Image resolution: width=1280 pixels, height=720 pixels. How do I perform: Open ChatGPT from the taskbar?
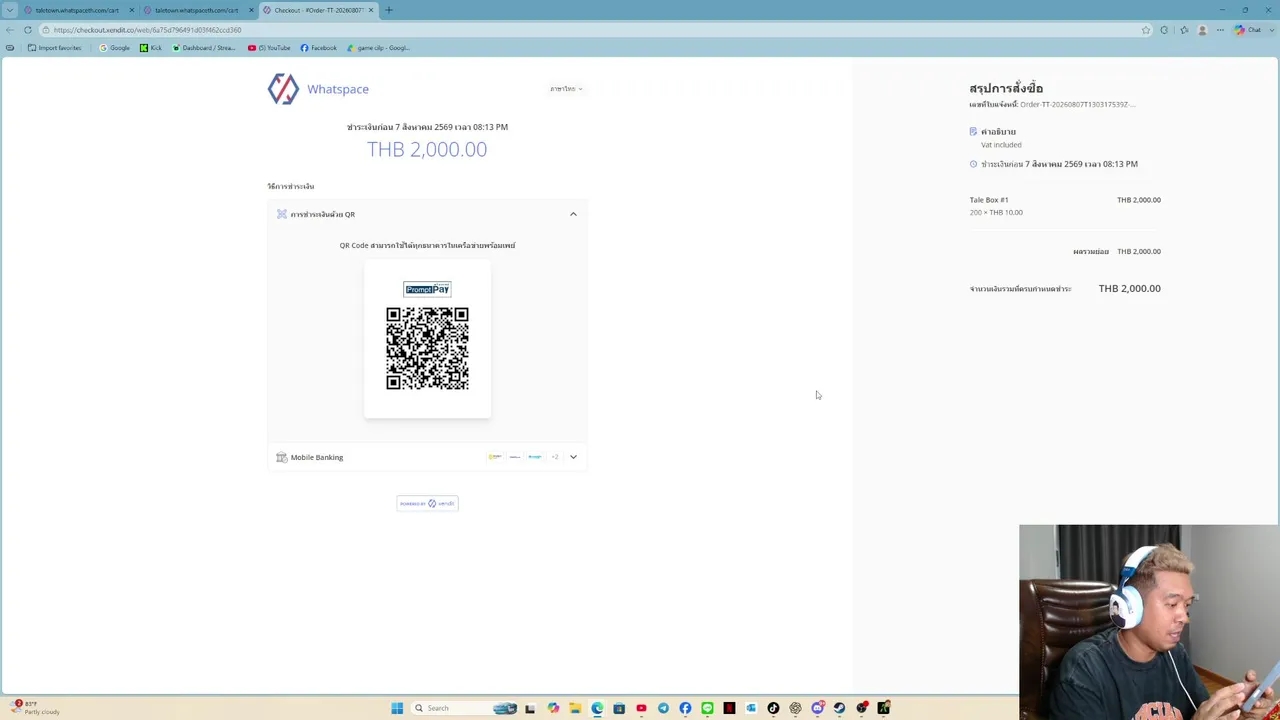pyautogui.click(x=795, y=708)
